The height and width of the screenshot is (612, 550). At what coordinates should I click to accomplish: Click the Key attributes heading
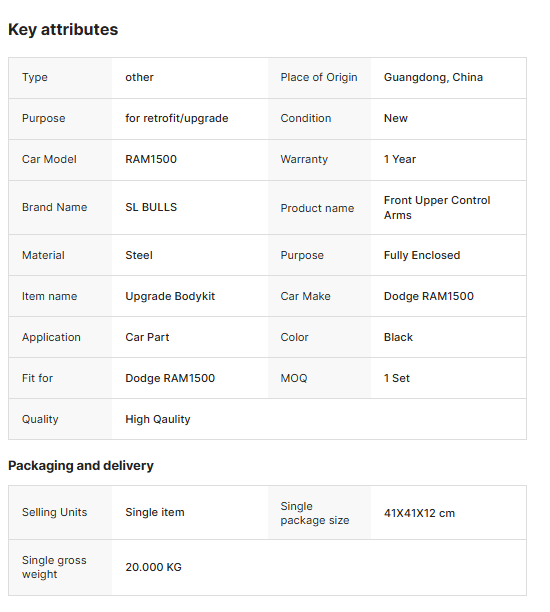pos(63,30)
